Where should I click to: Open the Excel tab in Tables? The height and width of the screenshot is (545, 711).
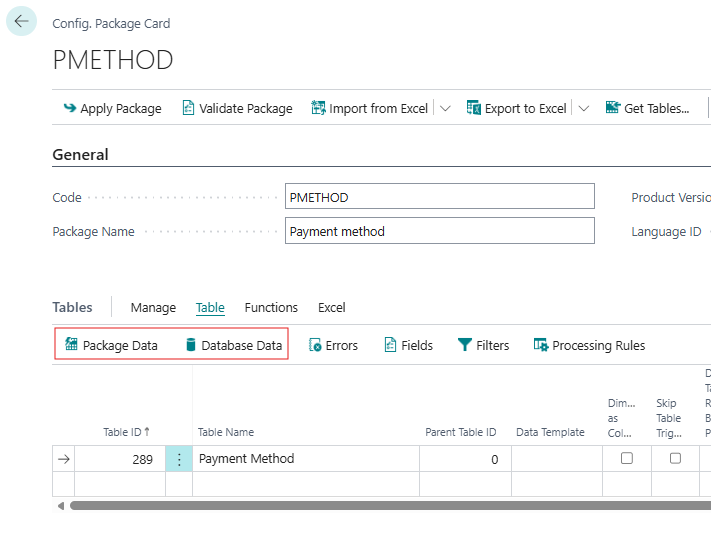click(331, 307)
